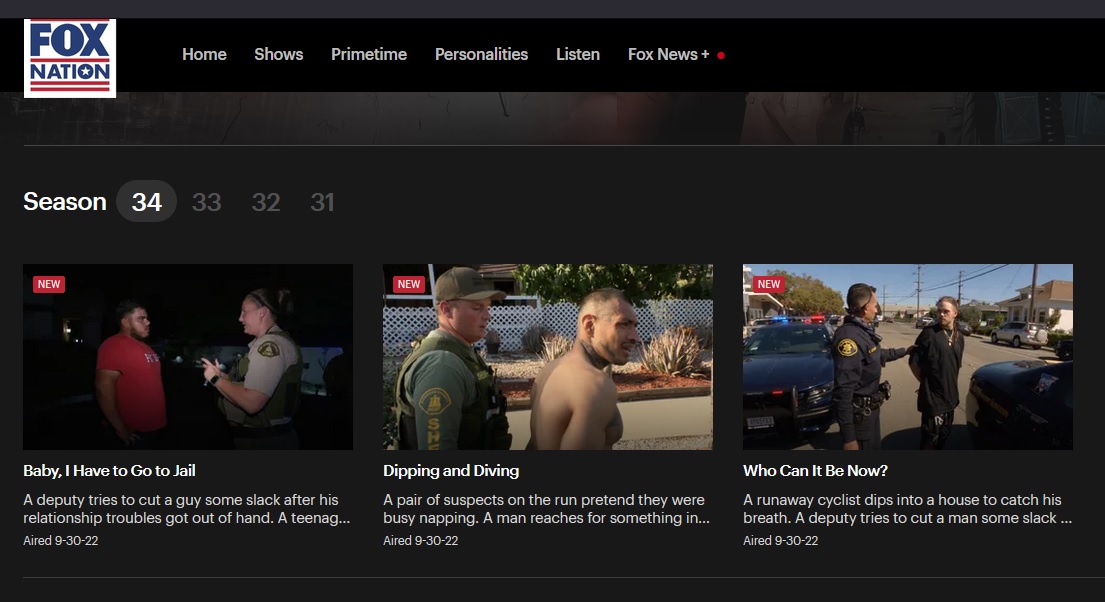Screen dimensions: 1105x602
Task: Click NEW badge on Dipping and Diving thumbnail
Action: 409,284
